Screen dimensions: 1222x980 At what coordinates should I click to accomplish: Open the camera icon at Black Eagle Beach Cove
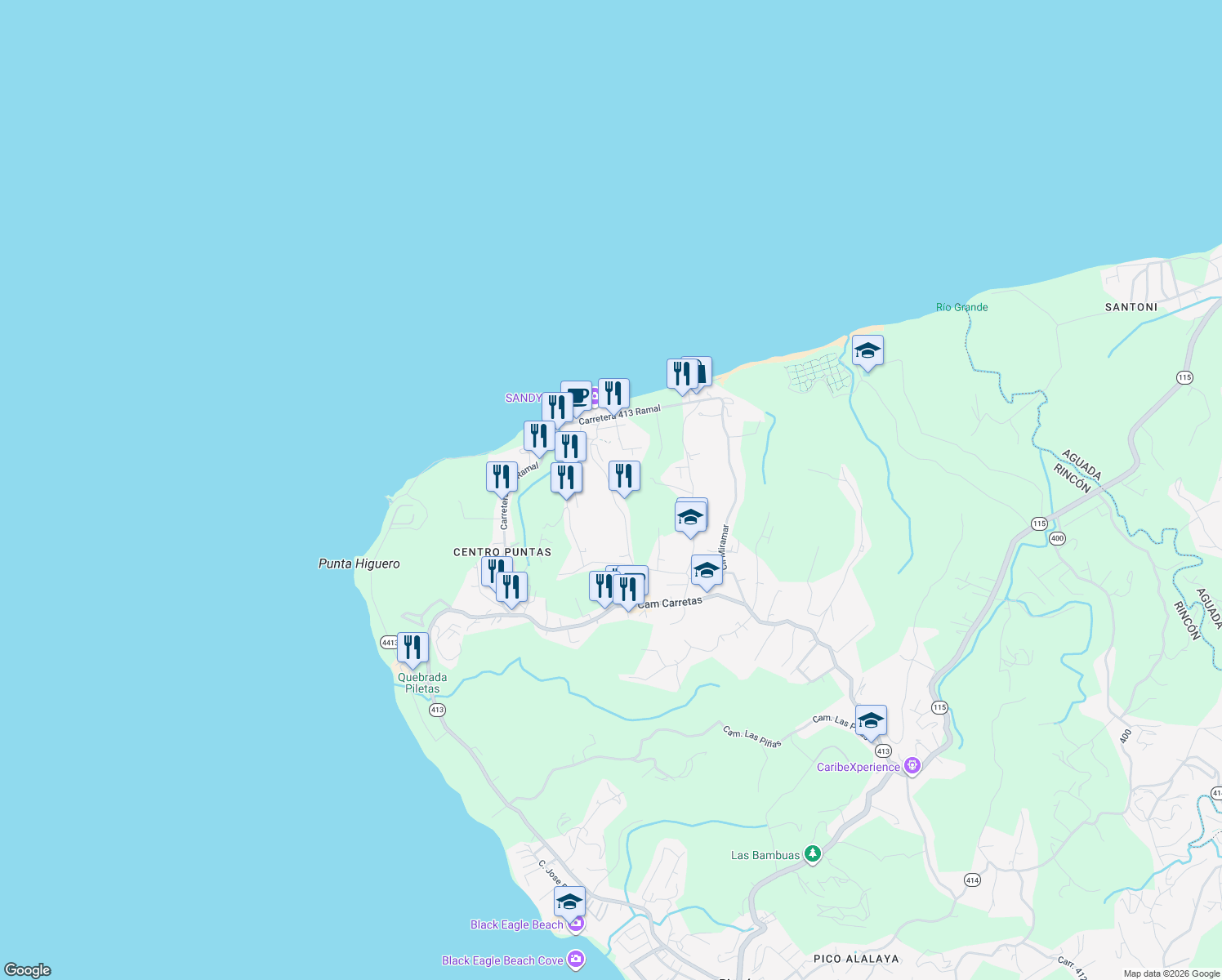(x=576, y=960)
